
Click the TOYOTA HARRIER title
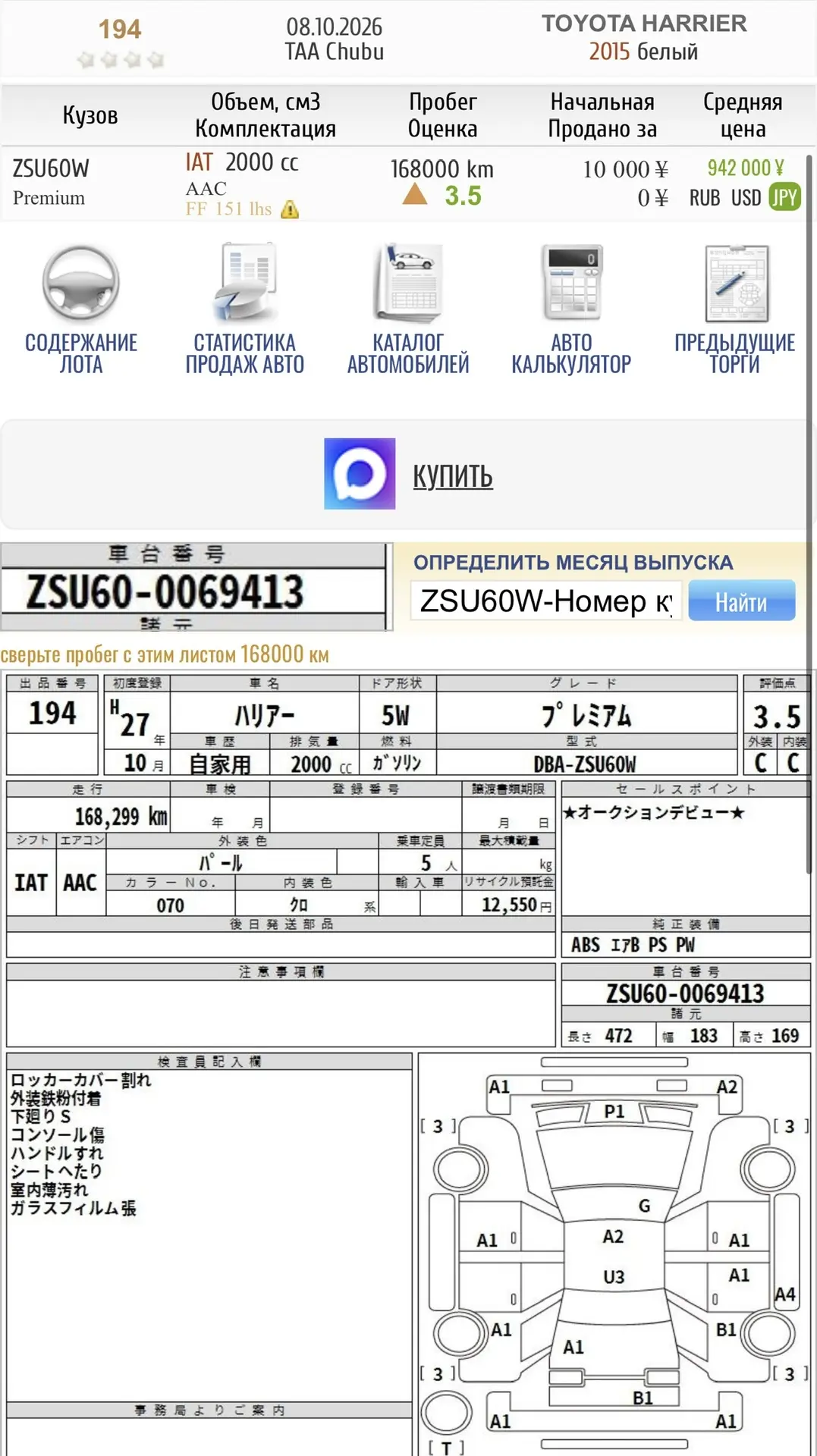pos(644,24)
